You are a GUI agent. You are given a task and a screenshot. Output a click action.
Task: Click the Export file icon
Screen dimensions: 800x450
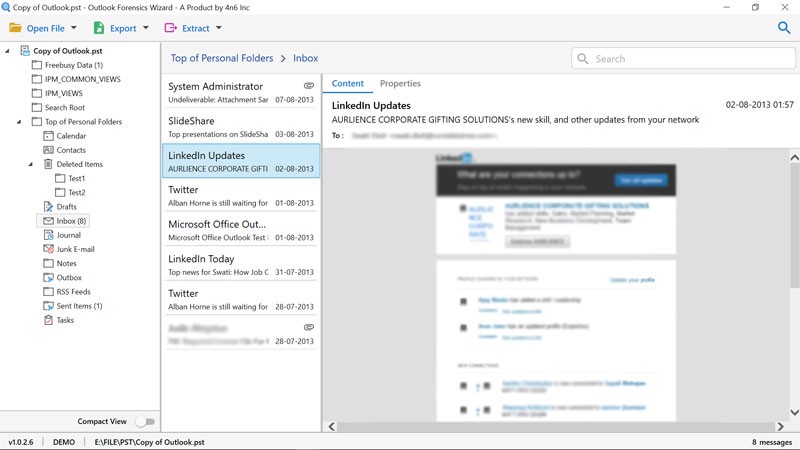coord(99,28)
